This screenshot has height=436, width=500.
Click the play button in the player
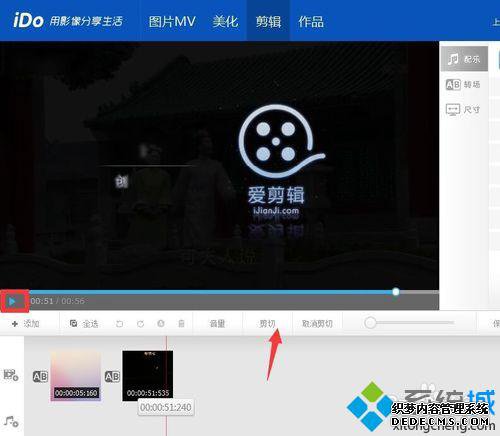pos(12,301)
